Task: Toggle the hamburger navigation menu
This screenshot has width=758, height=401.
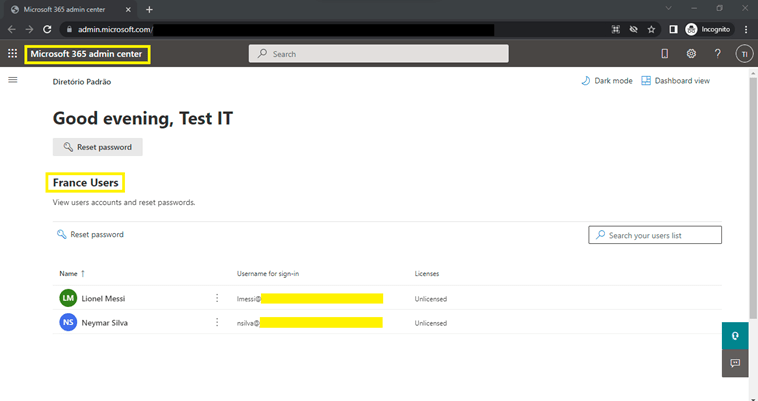Action: pos(13,80)
